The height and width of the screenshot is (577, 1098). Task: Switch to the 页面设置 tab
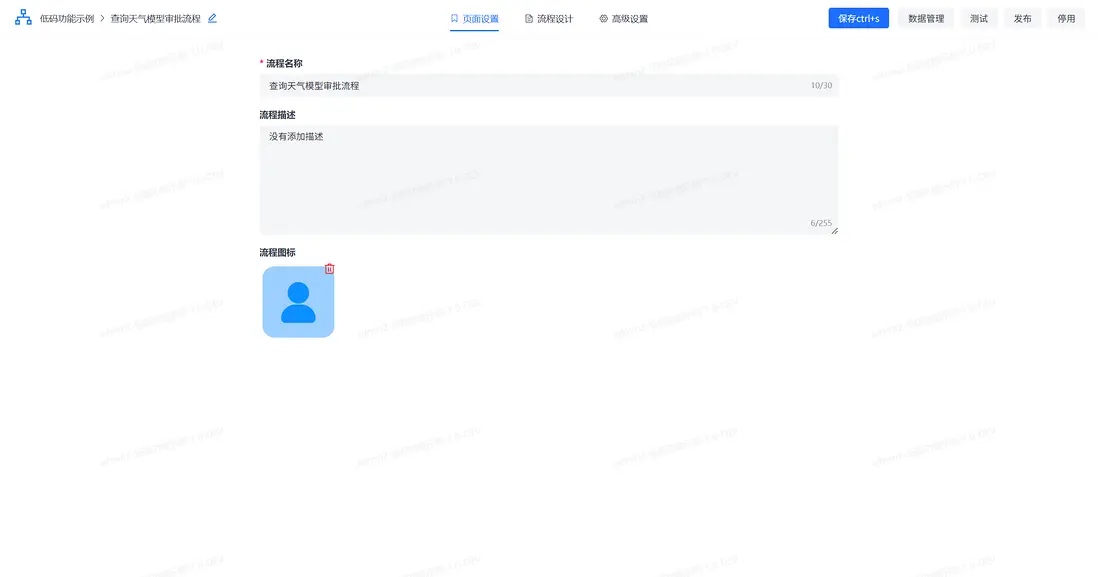click(x=474, y=19)
